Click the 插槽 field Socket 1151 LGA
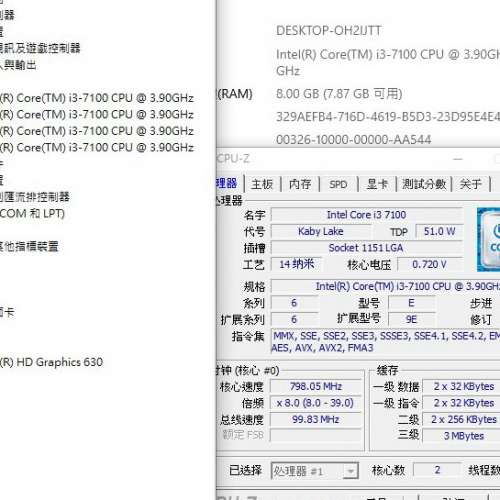This screenshot has height=500, width=500. (367, 248)
